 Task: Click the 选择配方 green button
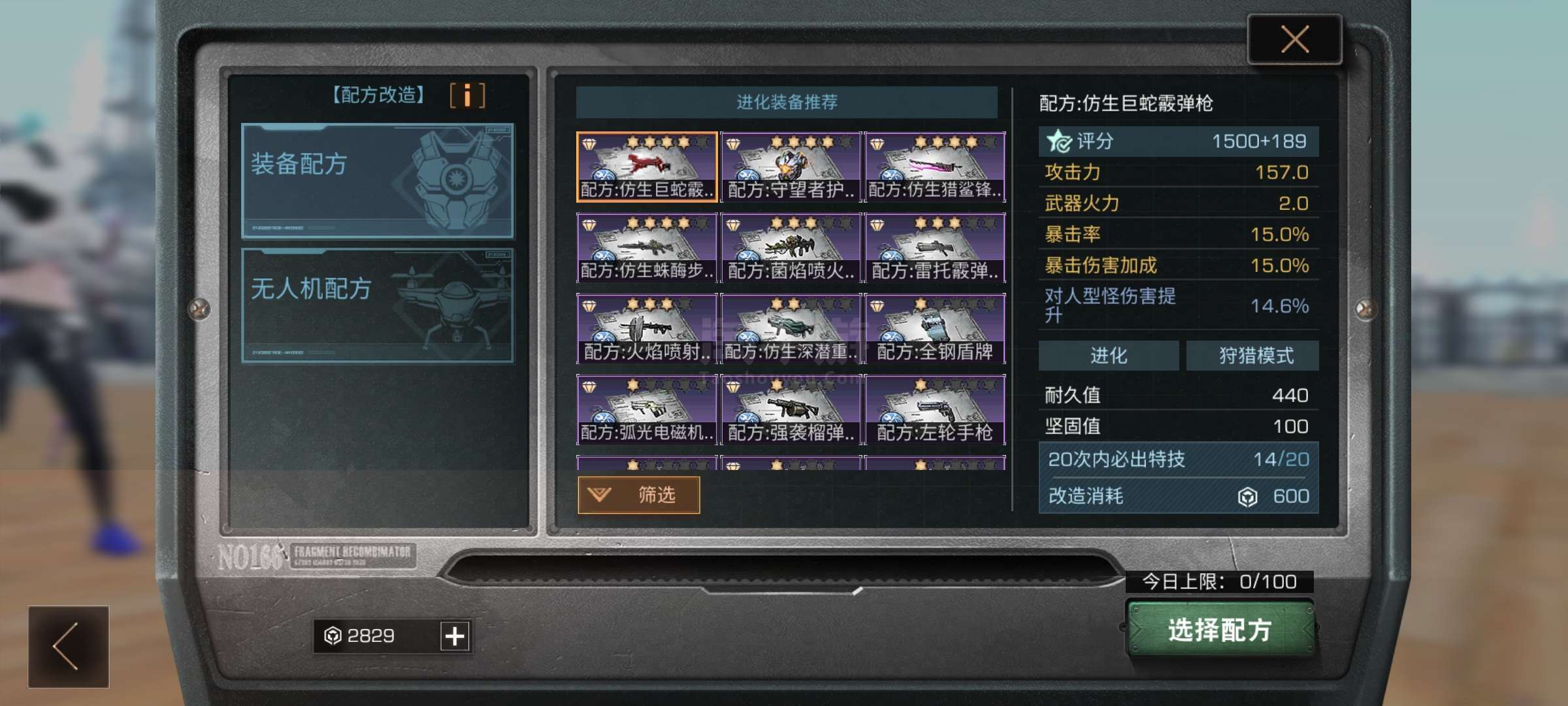click(x=1220, y=630)
